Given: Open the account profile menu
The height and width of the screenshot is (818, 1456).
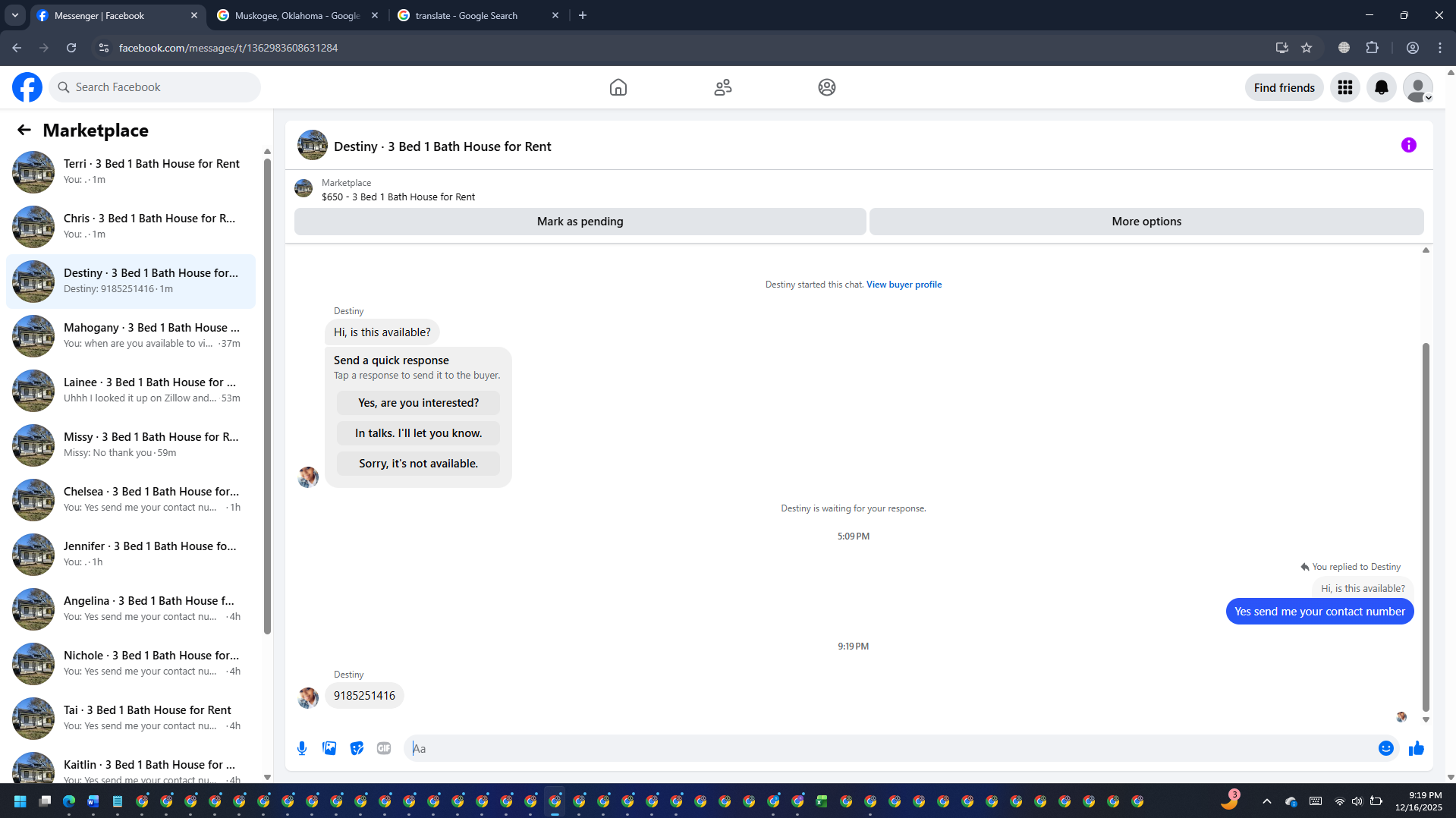Looking at the screenshot, I should point(1418,87).
